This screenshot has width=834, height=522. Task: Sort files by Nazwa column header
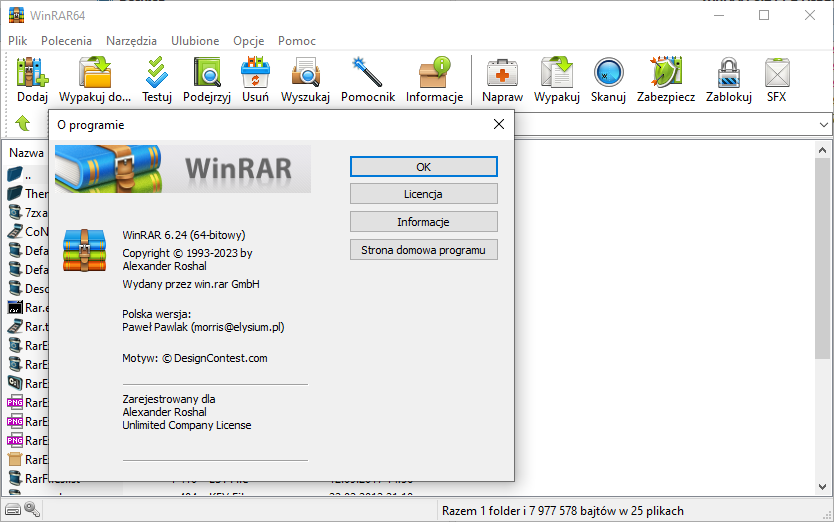pyautogui.click(x=27, y=153)
